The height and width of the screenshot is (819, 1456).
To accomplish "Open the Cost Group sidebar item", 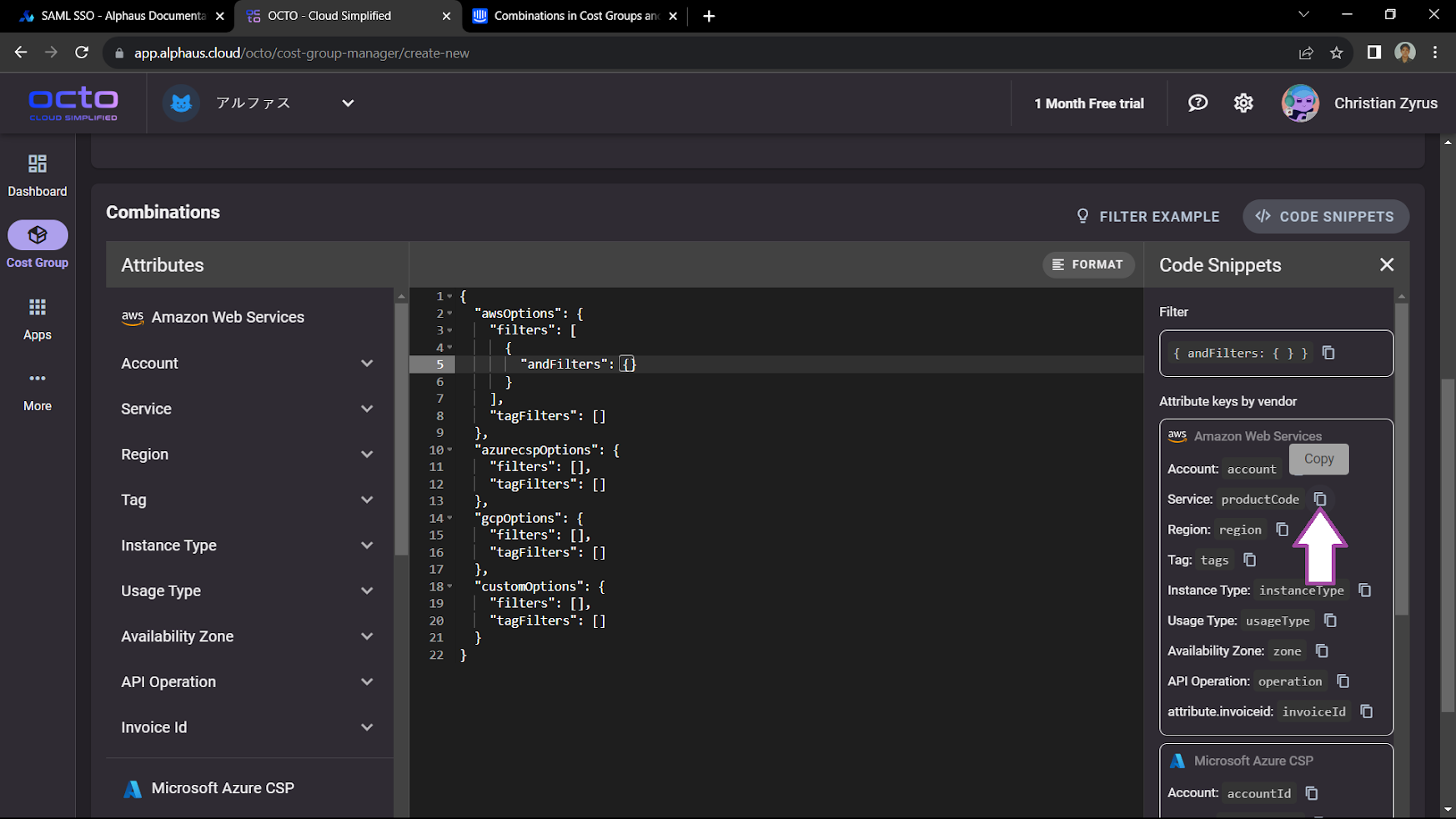I will coord(38,245).
